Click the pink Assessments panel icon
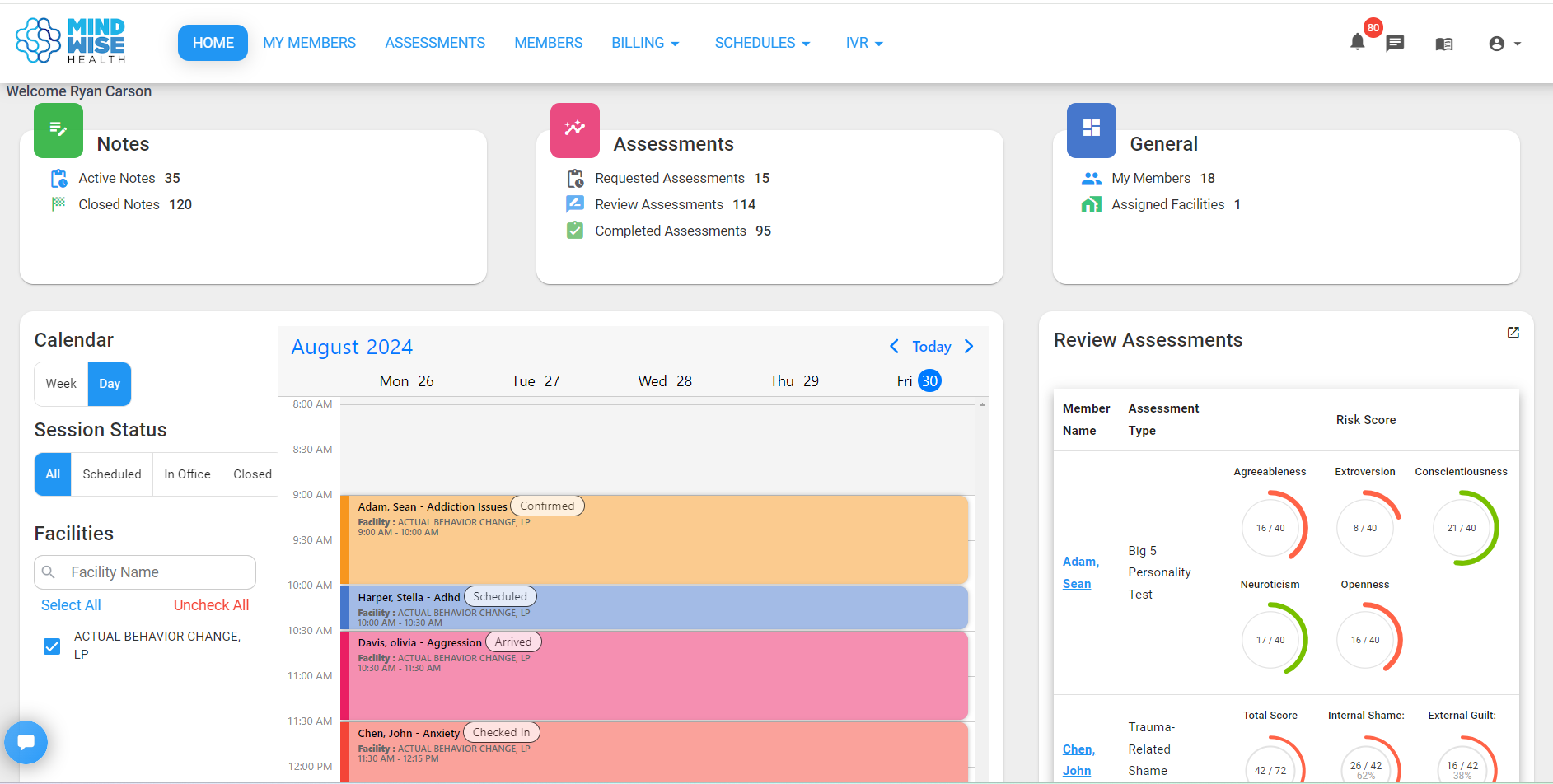This screenshot has width=1553, height=784. (x=574, y=130)
